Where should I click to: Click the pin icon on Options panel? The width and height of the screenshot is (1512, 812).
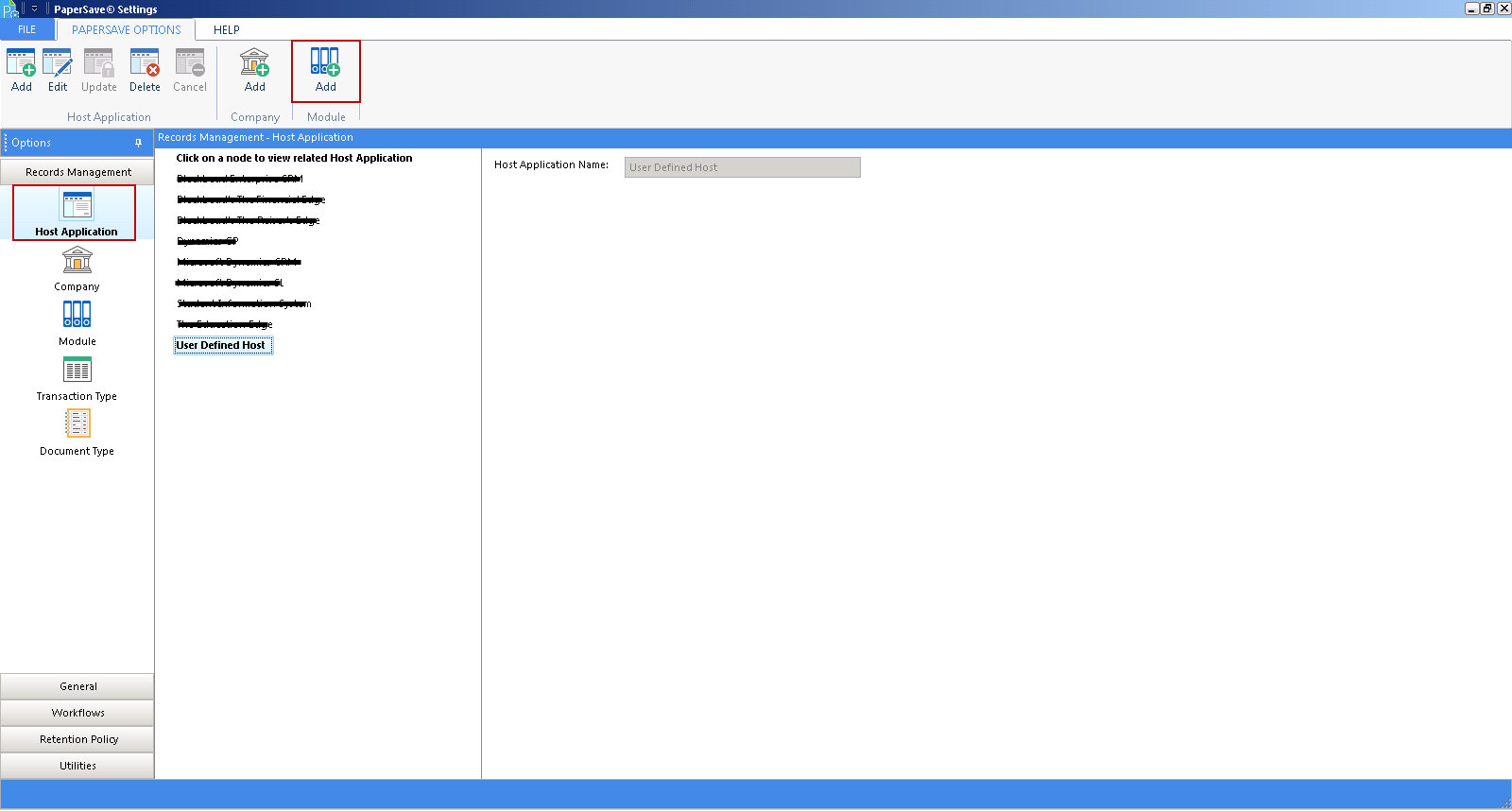138,143
